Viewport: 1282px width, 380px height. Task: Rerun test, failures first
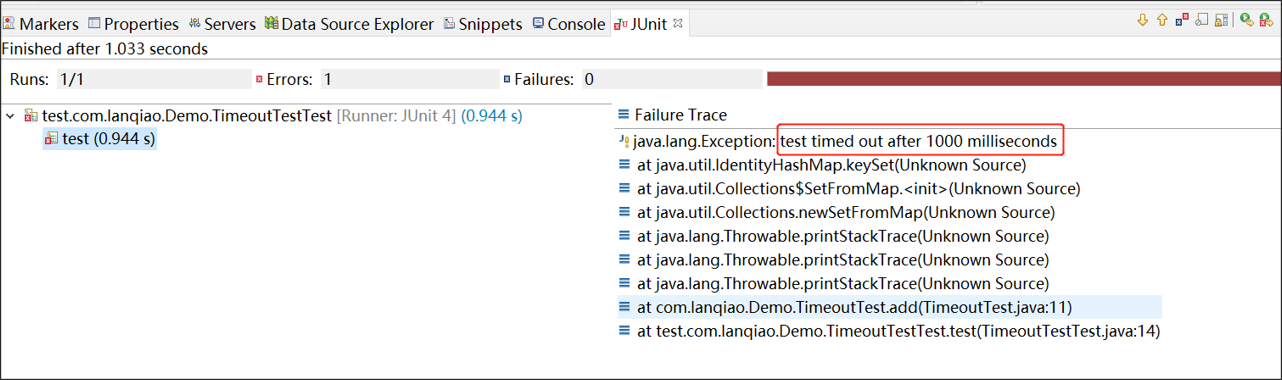tap(1267, 19)
